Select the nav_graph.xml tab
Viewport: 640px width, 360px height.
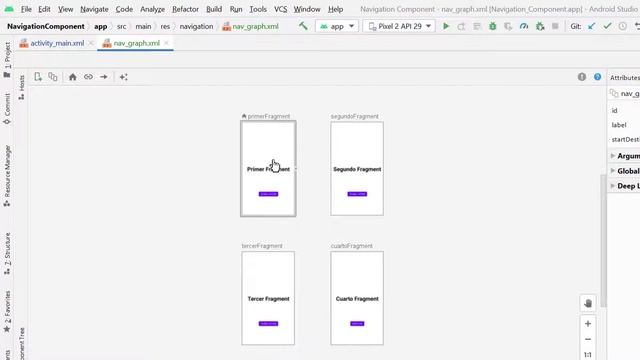(x=136, y=43)
